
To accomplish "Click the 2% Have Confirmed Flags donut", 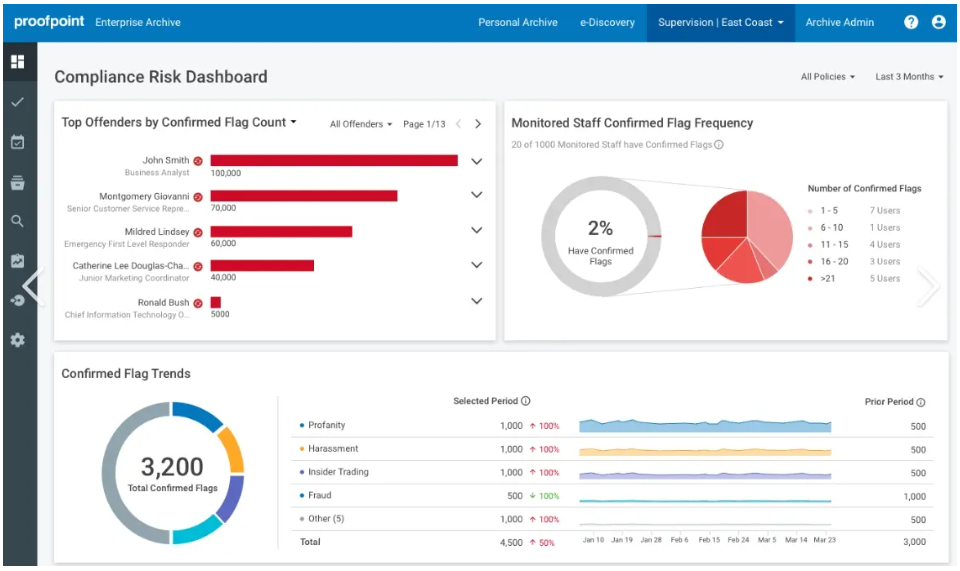I will (x=601, y=236).
